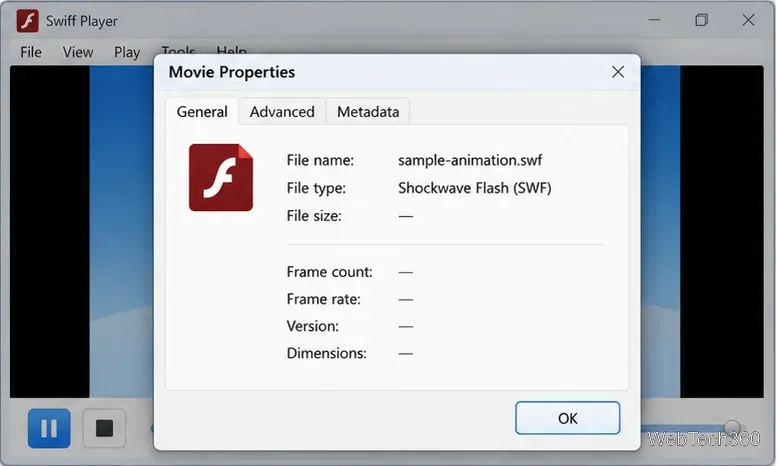Pause playback with the blue pause button
The height and width of the screenshot is (466, 778).
click(x=49, y=428)
